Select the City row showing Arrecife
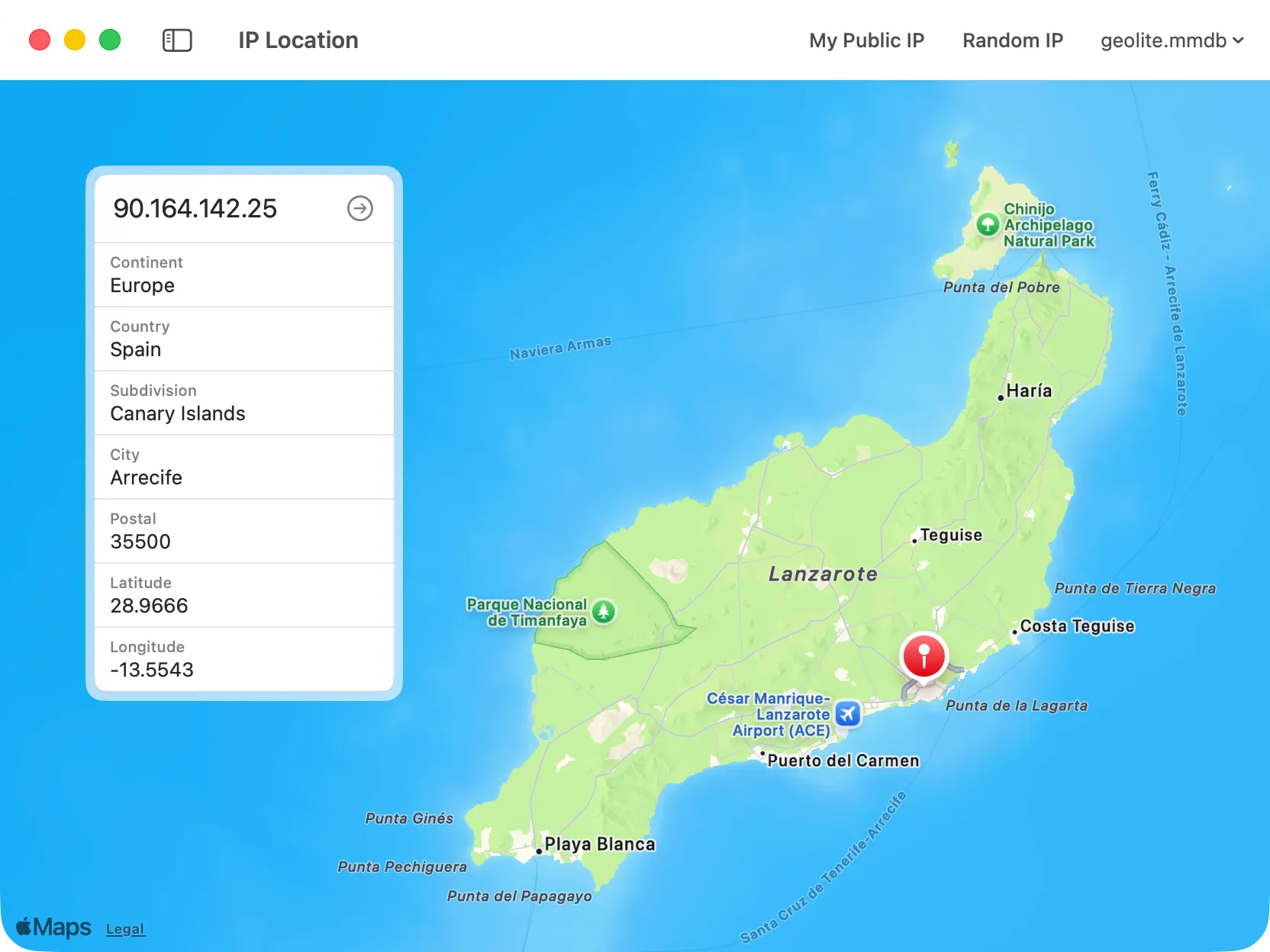The width and height of the screenshot is (1270, 952). (x=244, y=467)
